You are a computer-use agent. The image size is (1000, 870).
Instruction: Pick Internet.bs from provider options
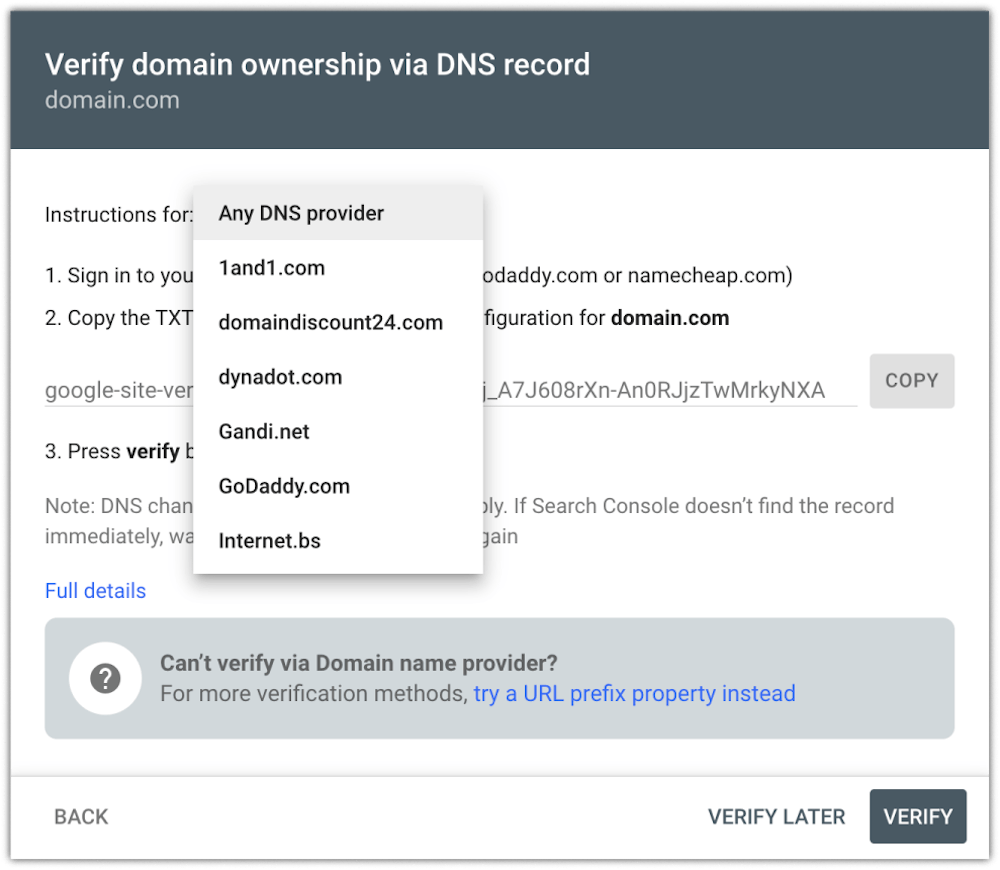coord(269,541)
